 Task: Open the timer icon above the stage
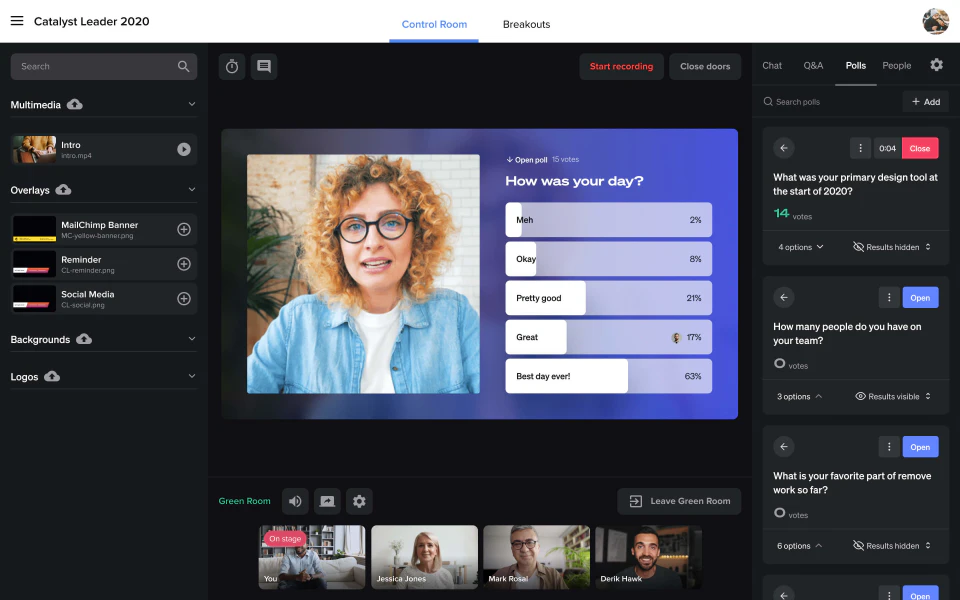coord(231,67)
